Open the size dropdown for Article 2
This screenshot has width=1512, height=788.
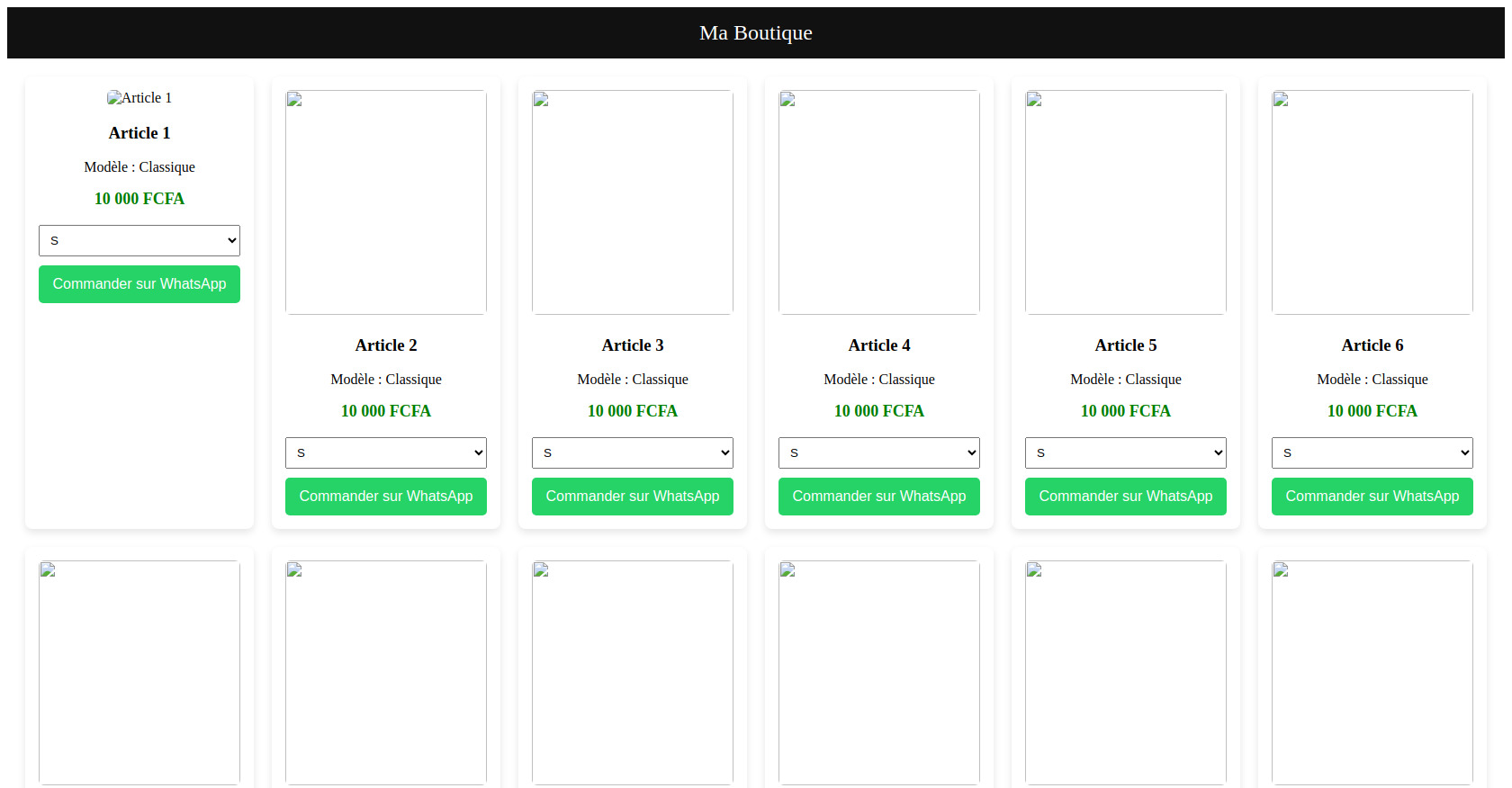tap(385, 452)
